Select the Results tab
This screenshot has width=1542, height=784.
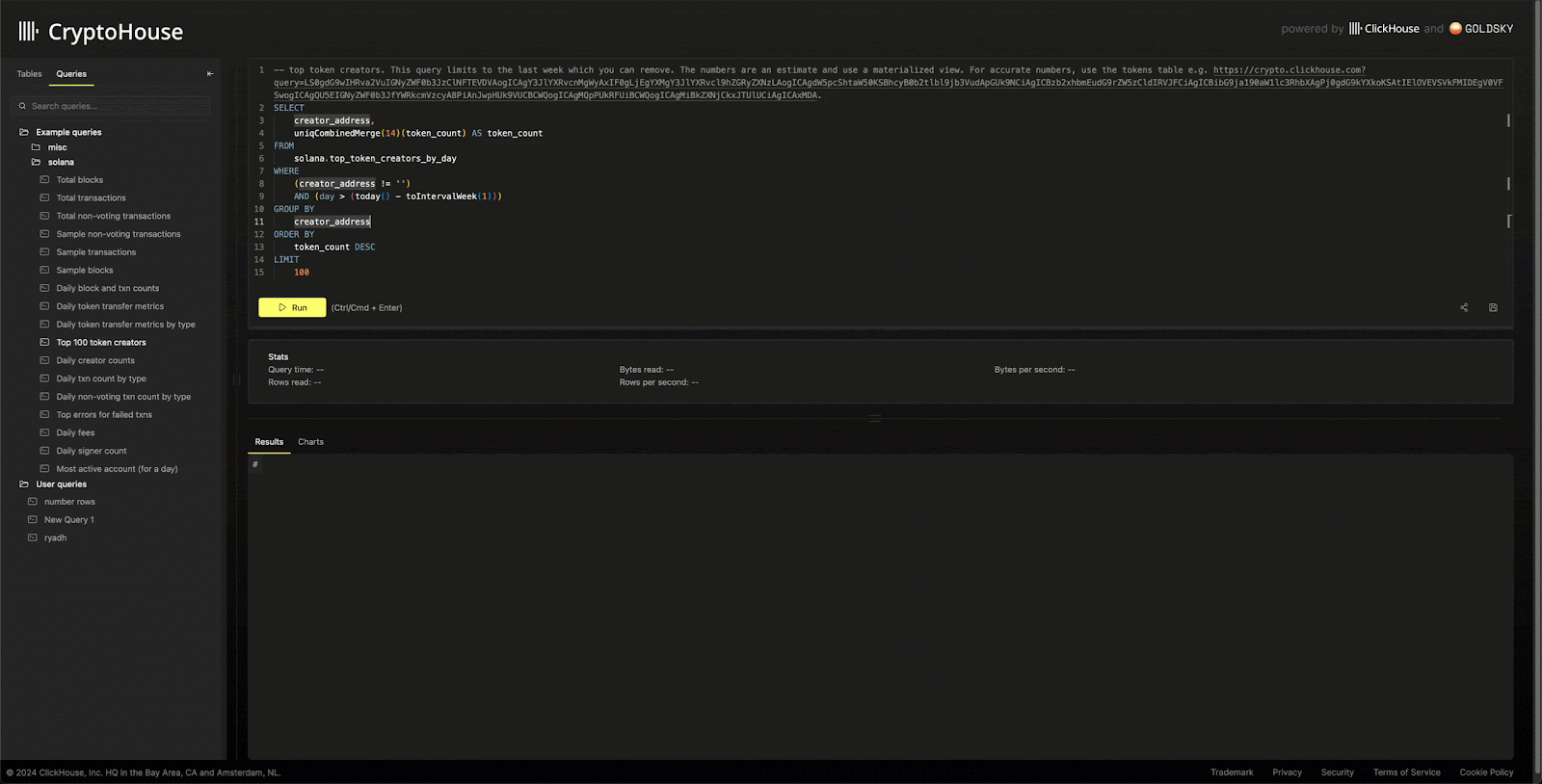(269, 442)
